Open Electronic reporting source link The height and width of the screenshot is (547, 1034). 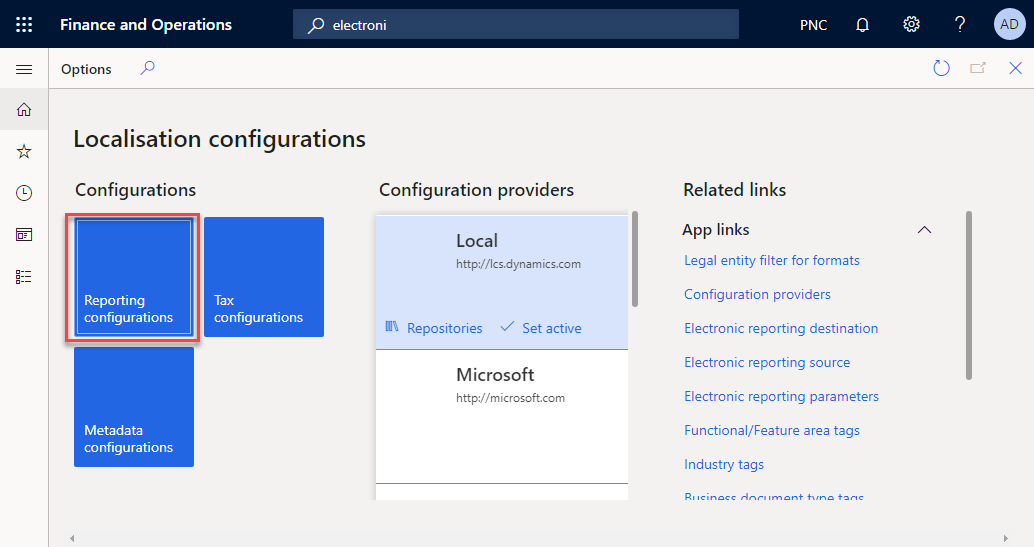pyautogui.click(x=767, y=362)
